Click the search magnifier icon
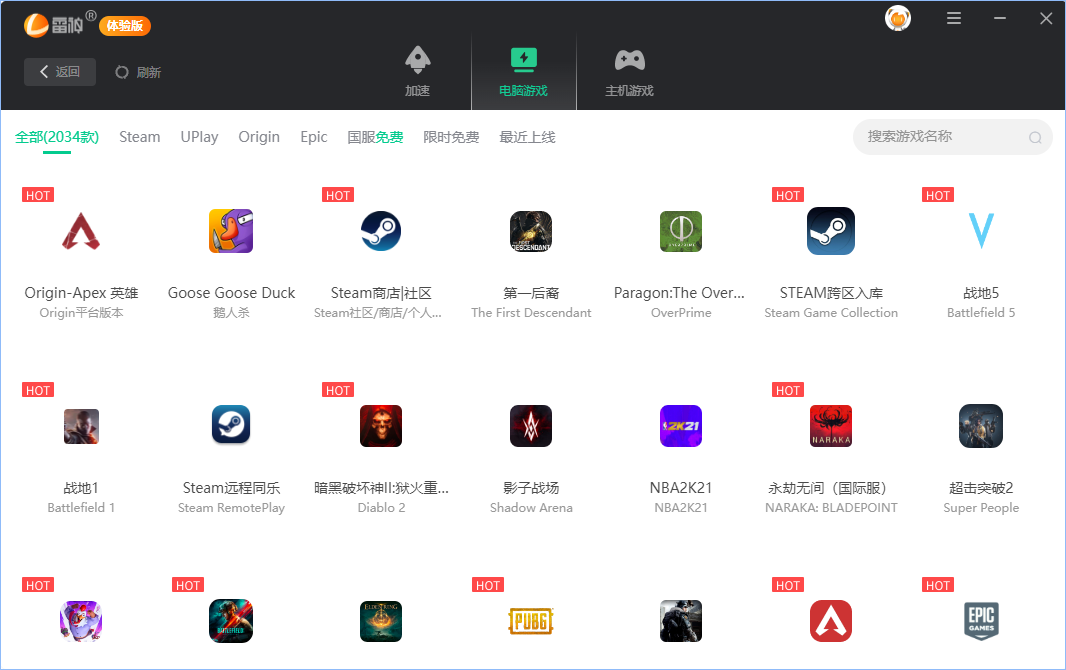The height and width of the screenshot is (670, 1066). 1035,137
